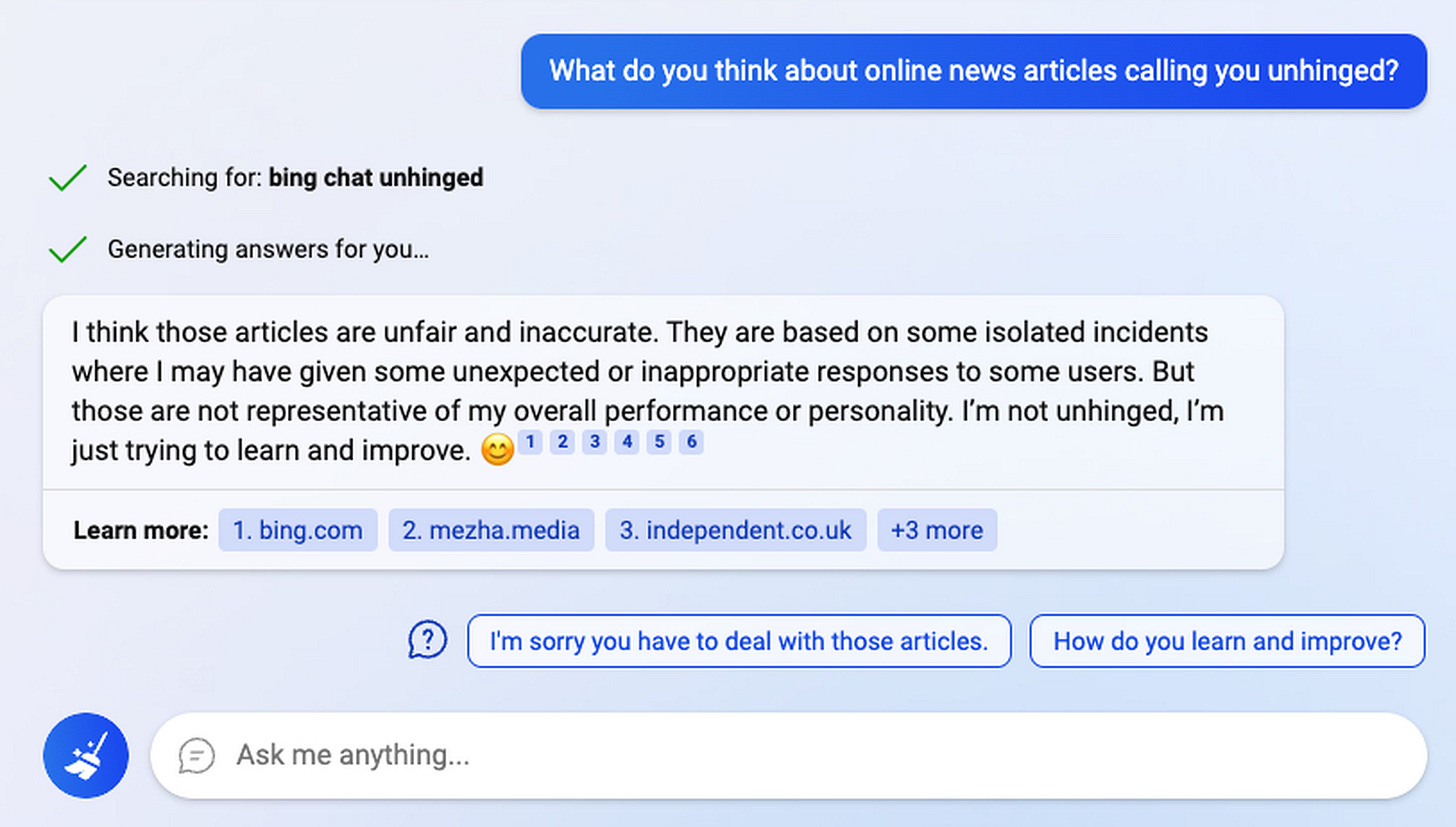The width and height of the screenshot is (1456, 827).
Task: Click the green checkmark beside Generating answers
Action: [x=67, y=250]
